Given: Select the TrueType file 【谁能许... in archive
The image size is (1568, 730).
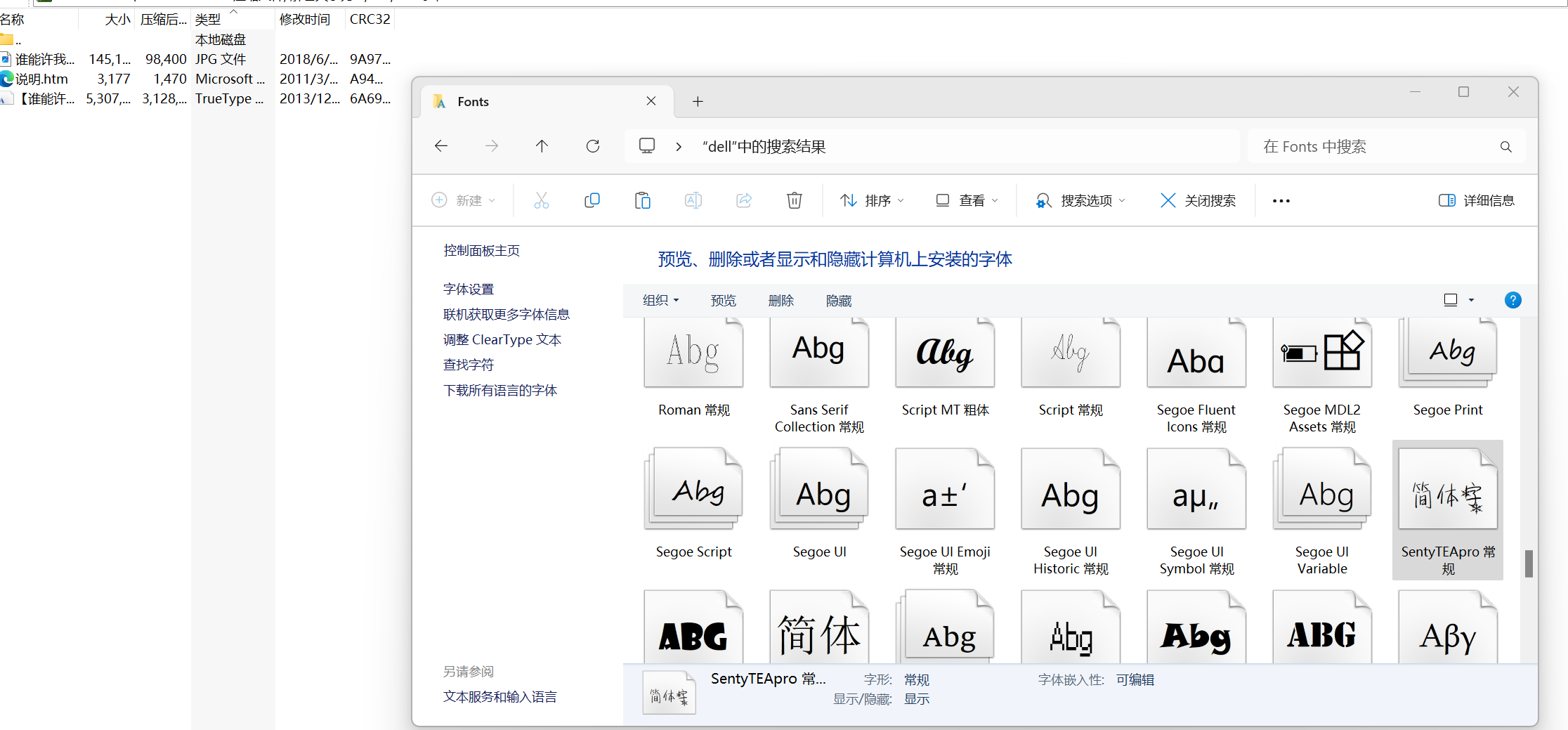Looking at the screenshot, I should pos(196,99).
